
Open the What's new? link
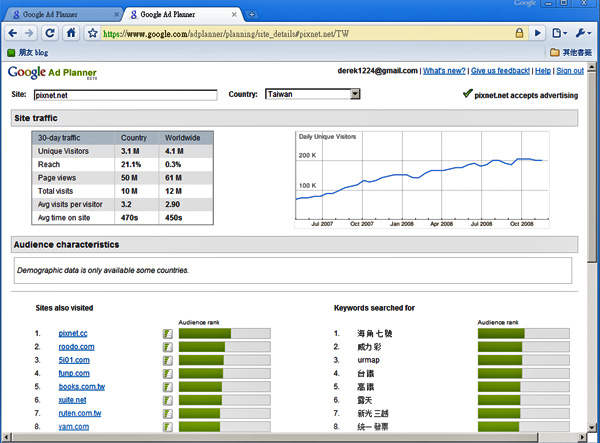[444, 71]
